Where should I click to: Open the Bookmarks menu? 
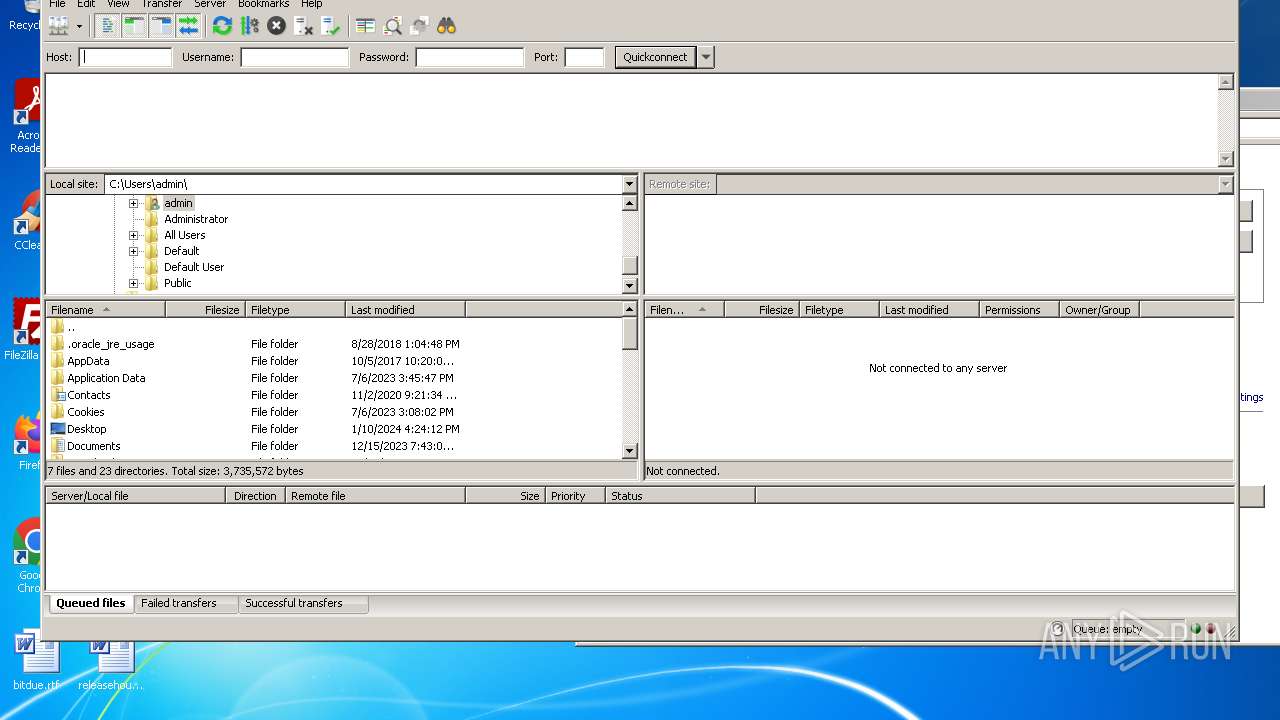(x=263, y=4)
